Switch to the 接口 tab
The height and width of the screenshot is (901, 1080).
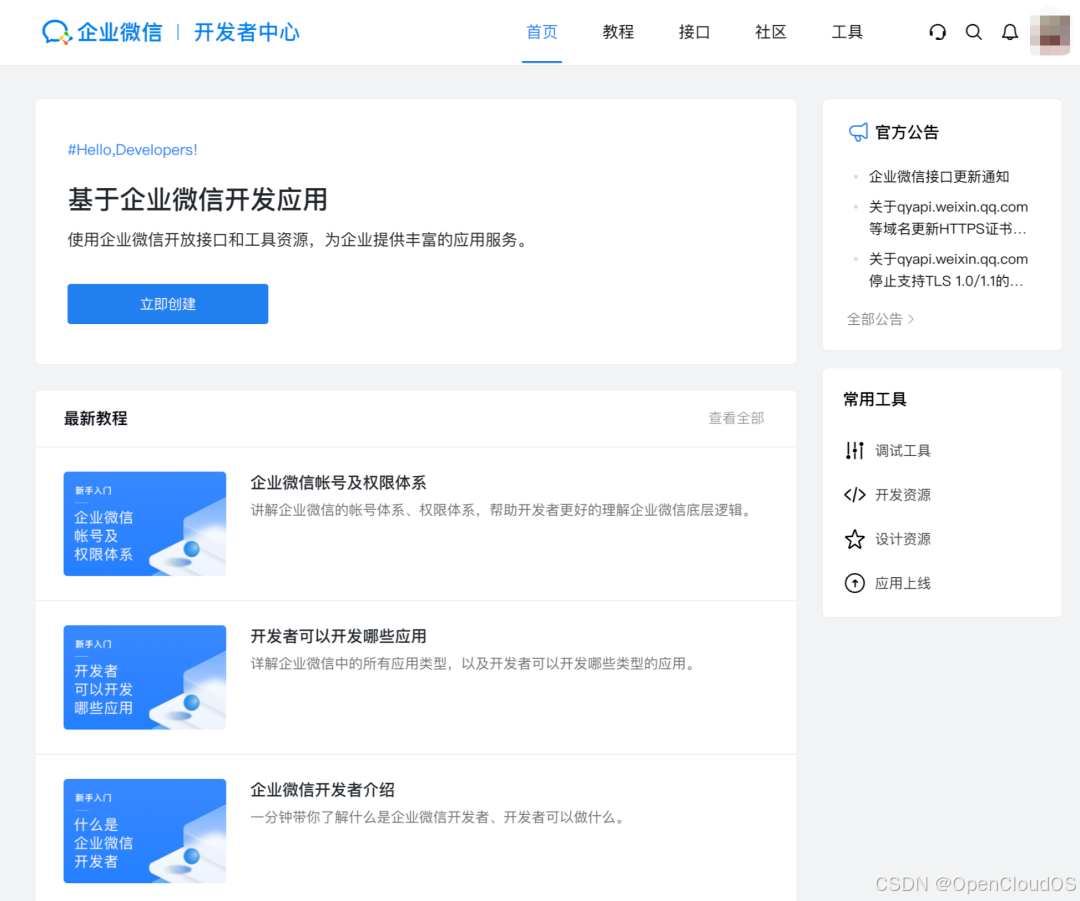pyautogui.click(x=694, y=32)
